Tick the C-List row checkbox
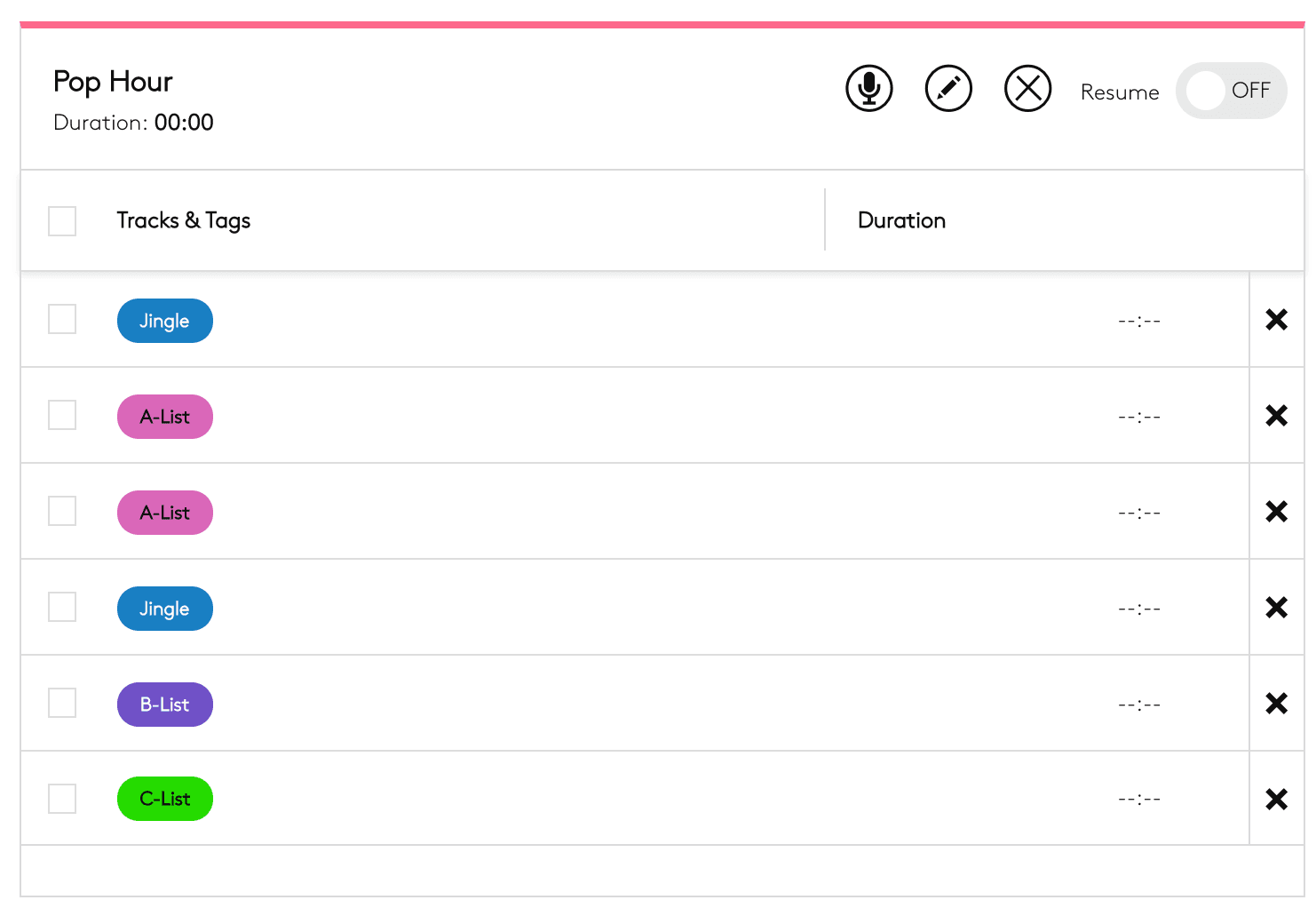This screenshot has width=1316, height=908. (x=62, y=799)
